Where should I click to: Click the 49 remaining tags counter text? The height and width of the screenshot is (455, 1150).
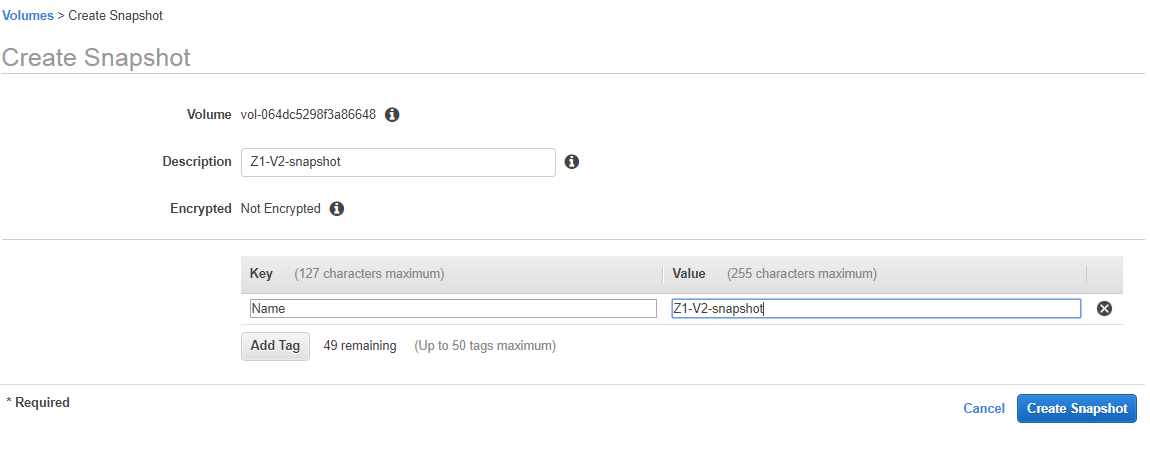tap(360, 346)
